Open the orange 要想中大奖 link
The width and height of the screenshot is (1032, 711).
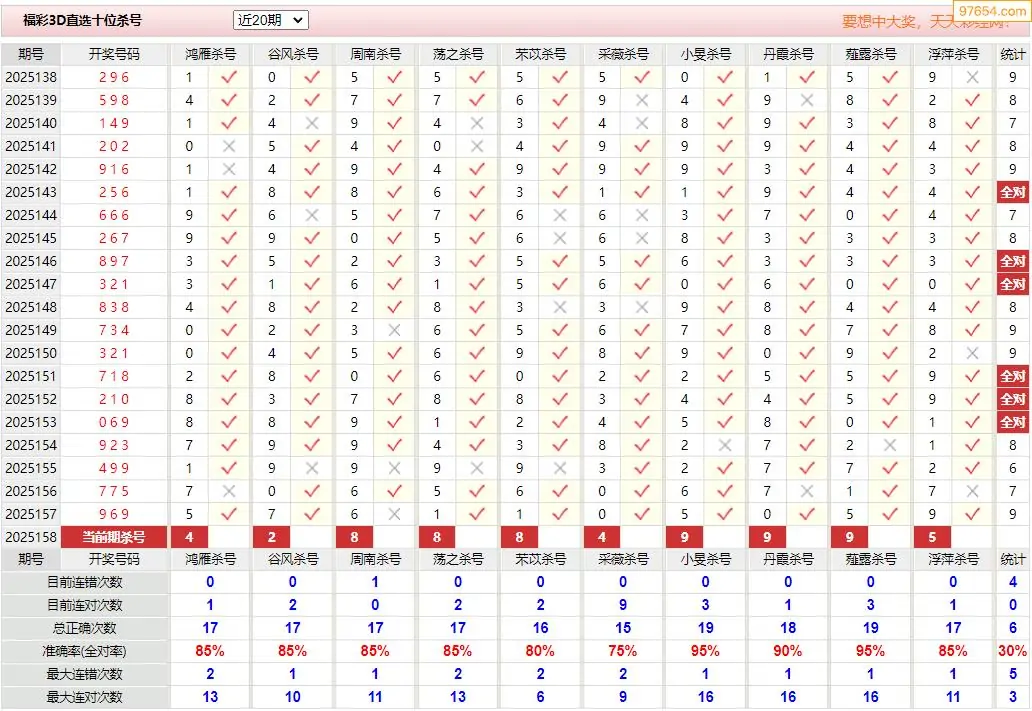[923, 22]
